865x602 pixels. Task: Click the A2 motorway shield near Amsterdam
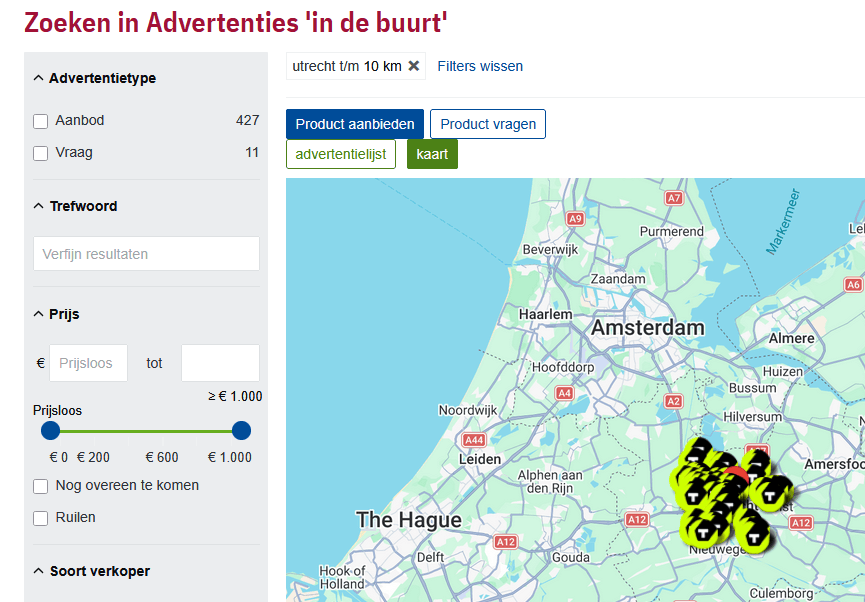pyautogui.click(x=673, y=400)
